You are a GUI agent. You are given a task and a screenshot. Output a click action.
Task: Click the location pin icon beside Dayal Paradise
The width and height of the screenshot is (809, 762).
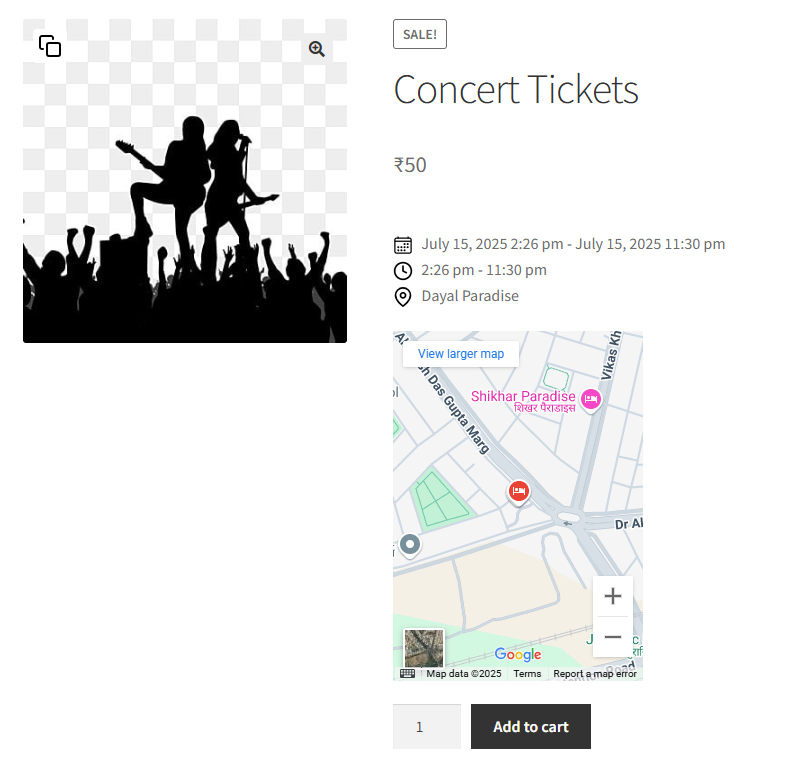pos(403,297)
